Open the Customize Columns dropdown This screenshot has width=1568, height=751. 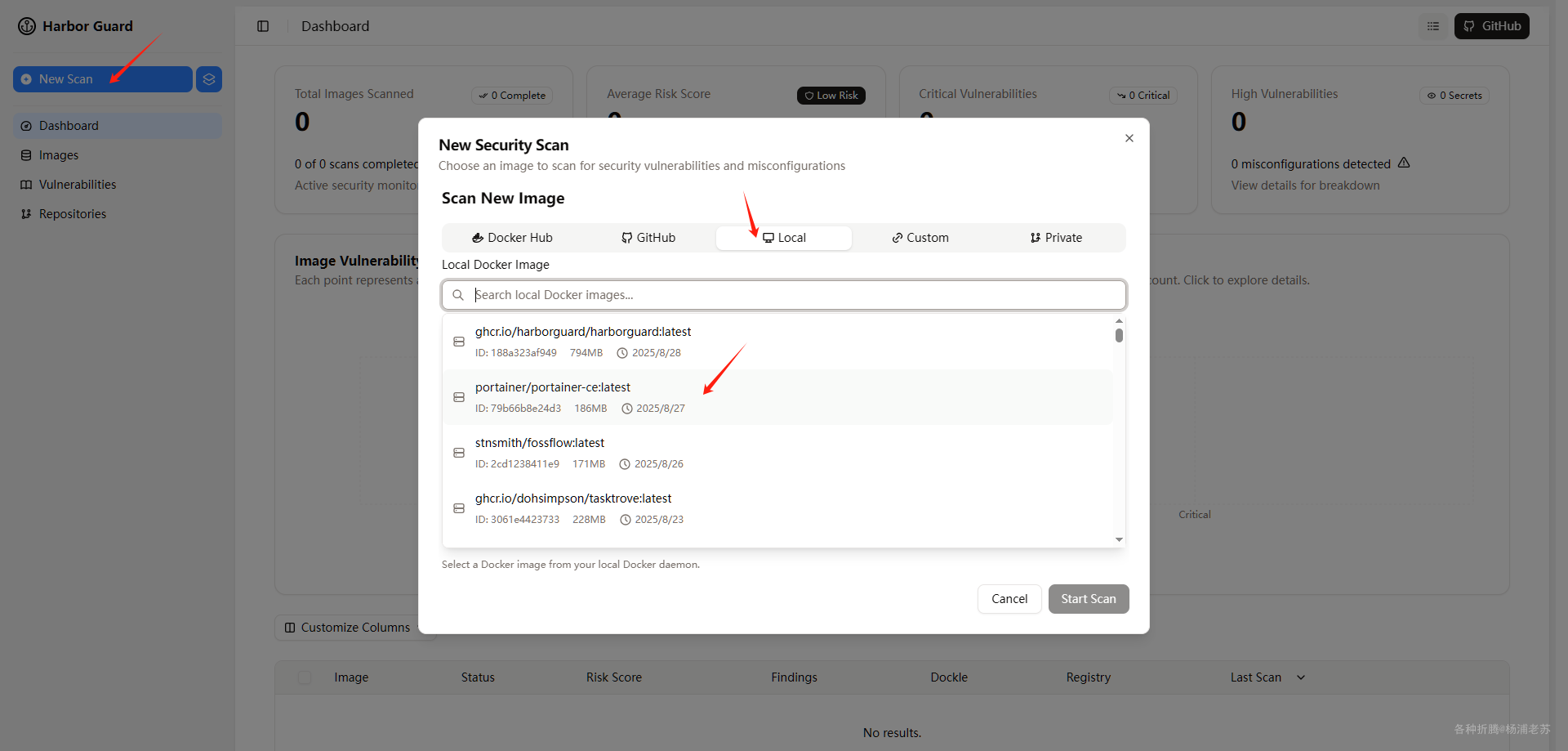pos(355,628)
